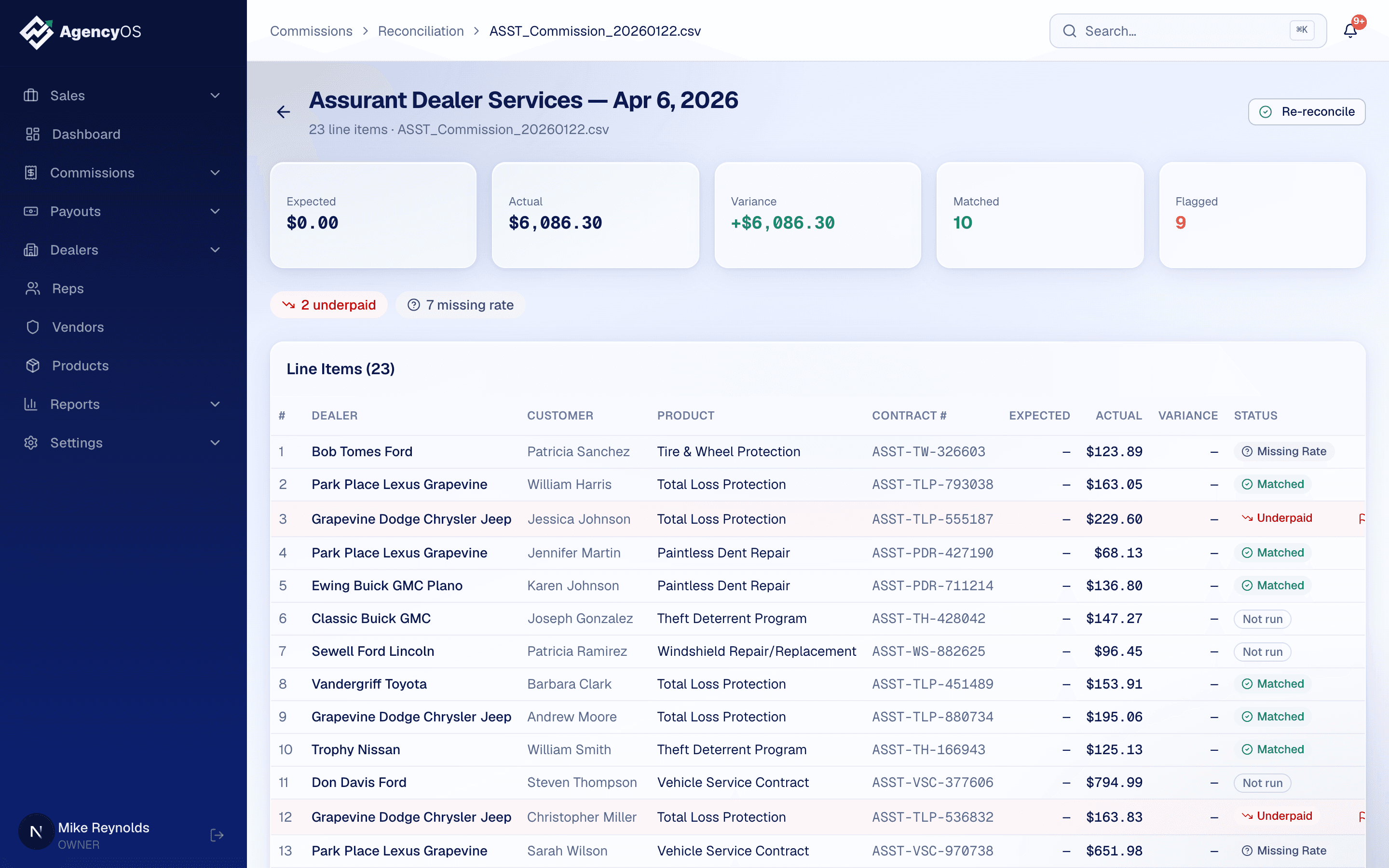Click the Re-reconcile button
The height and width of the screenshot is (868, 1389).
[x=1307, y=111]
